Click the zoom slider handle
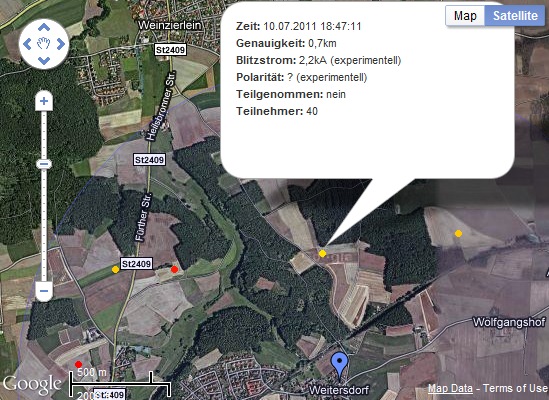Screen dimensions: 549x400 tap(44, 164)
